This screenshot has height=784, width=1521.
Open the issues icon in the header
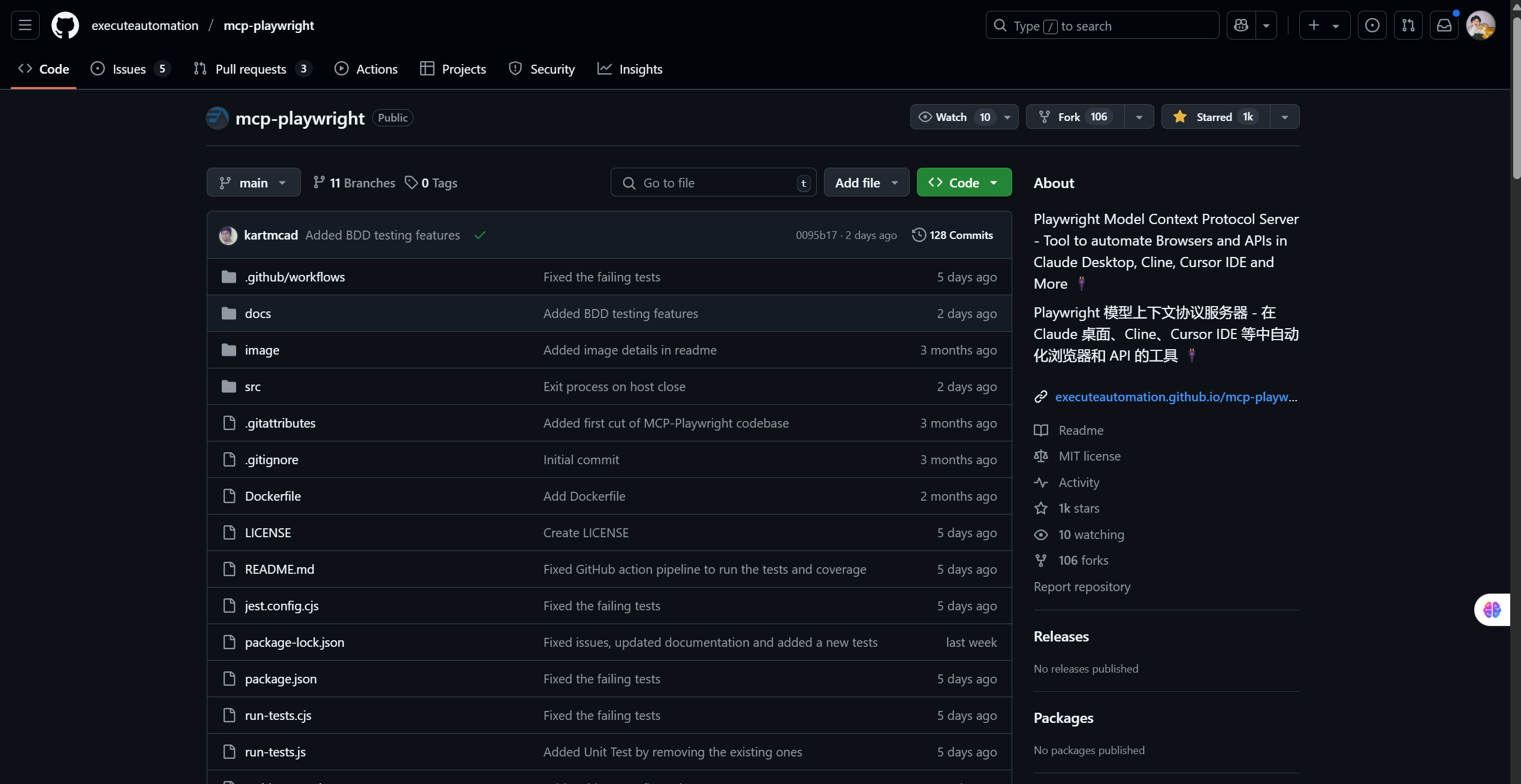(x=1372, y=25)
